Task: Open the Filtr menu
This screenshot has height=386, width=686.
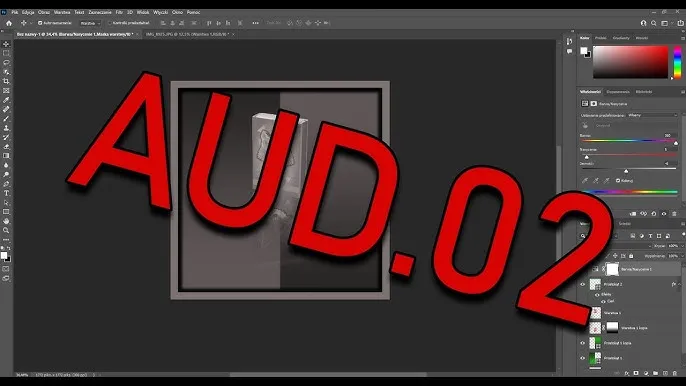Action: (119, 12)
